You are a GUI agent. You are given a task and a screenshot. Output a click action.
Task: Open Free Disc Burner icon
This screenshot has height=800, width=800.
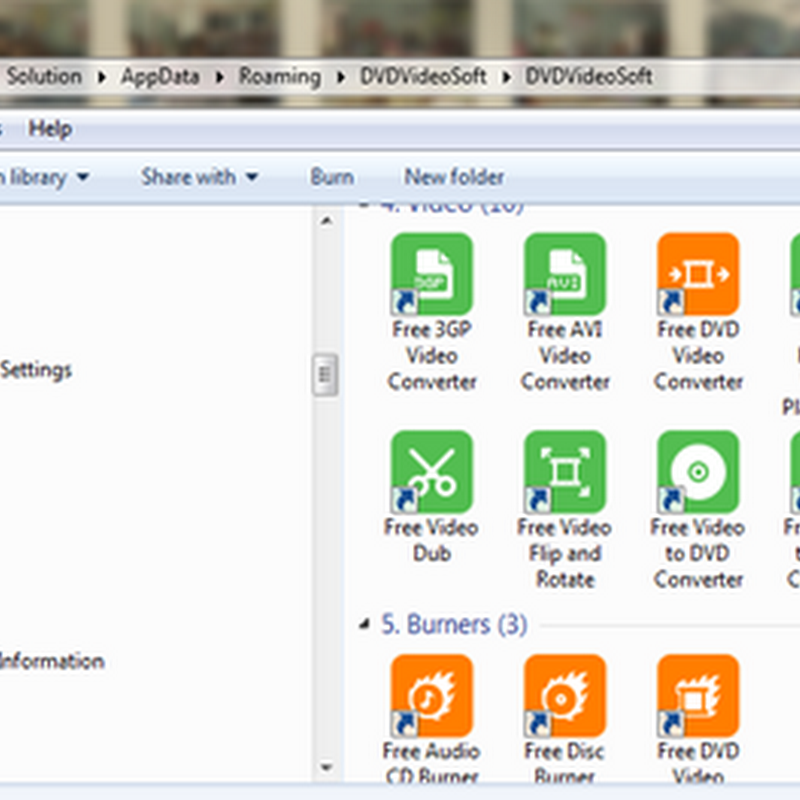565,695
